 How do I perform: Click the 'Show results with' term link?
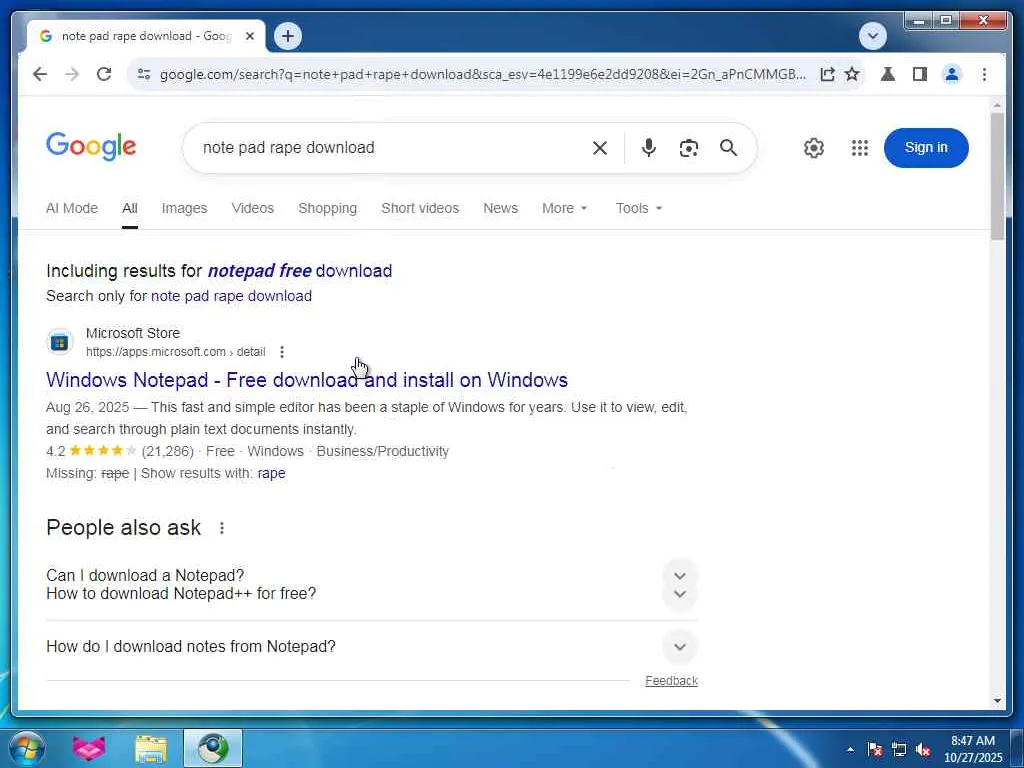pos(271,473)
